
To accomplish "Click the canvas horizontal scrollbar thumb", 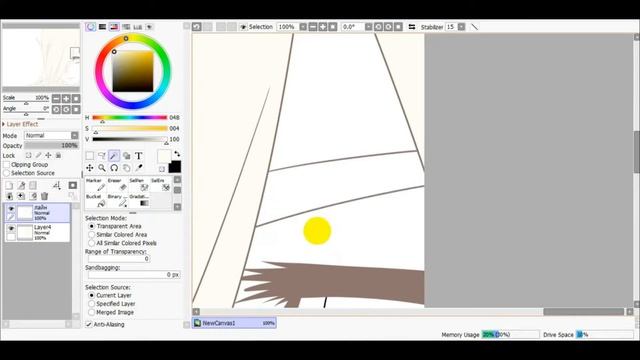I will point(583,312).
